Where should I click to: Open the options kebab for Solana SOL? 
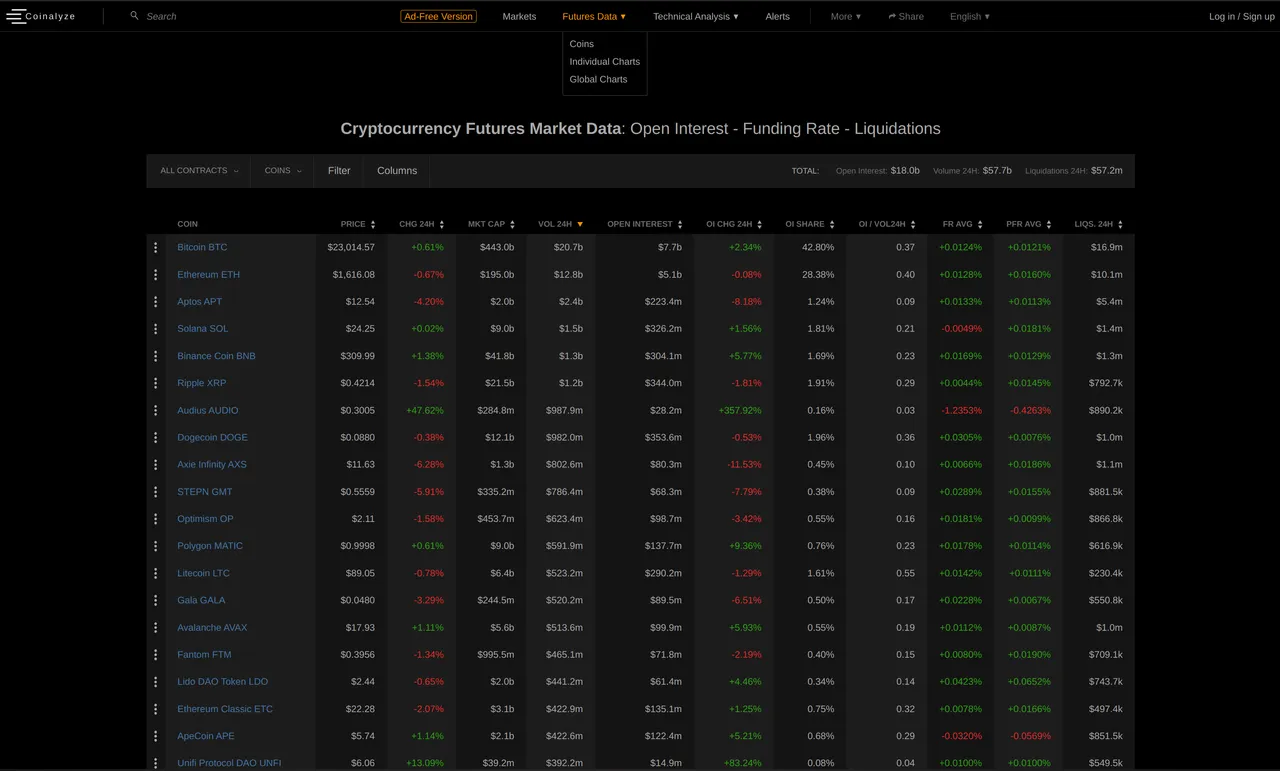[156, 328]
